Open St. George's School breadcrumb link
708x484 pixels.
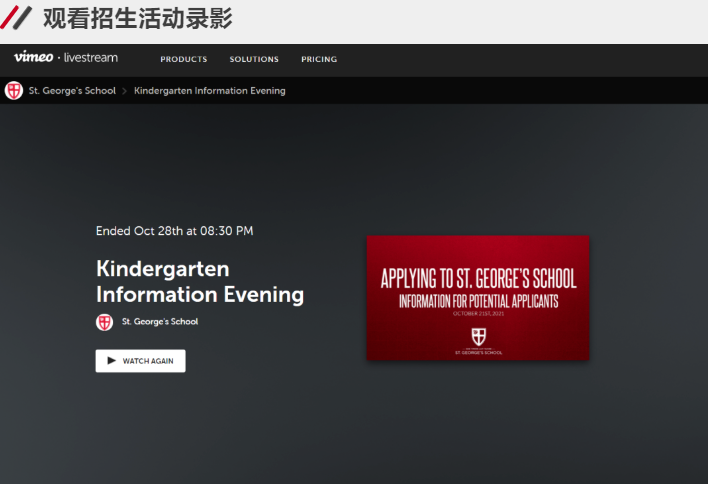72,91
